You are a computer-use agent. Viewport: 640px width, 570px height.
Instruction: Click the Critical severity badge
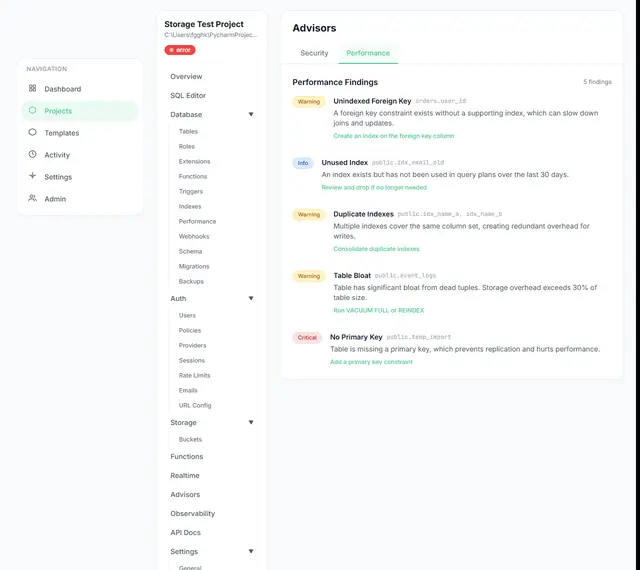307,337
